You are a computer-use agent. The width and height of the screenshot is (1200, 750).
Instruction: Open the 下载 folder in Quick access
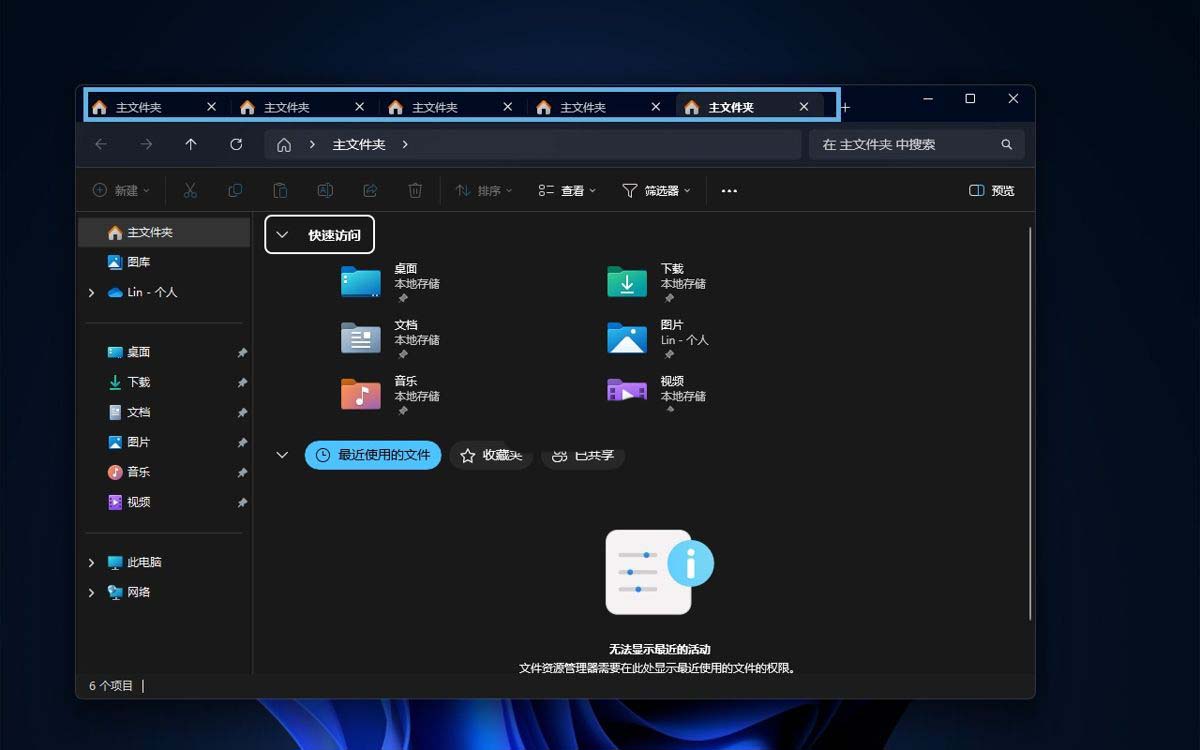click(657, 283)
